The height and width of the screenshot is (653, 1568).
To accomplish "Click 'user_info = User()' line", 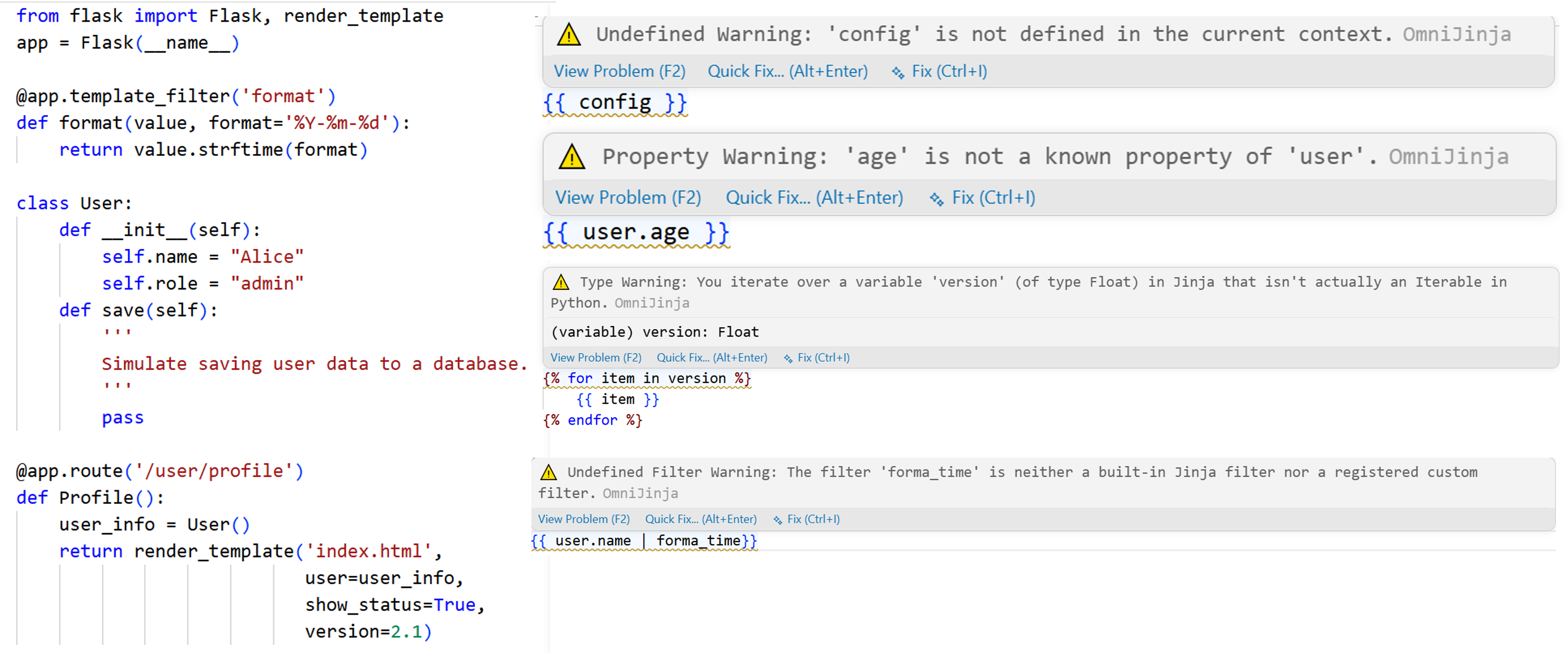I will 154,524.
